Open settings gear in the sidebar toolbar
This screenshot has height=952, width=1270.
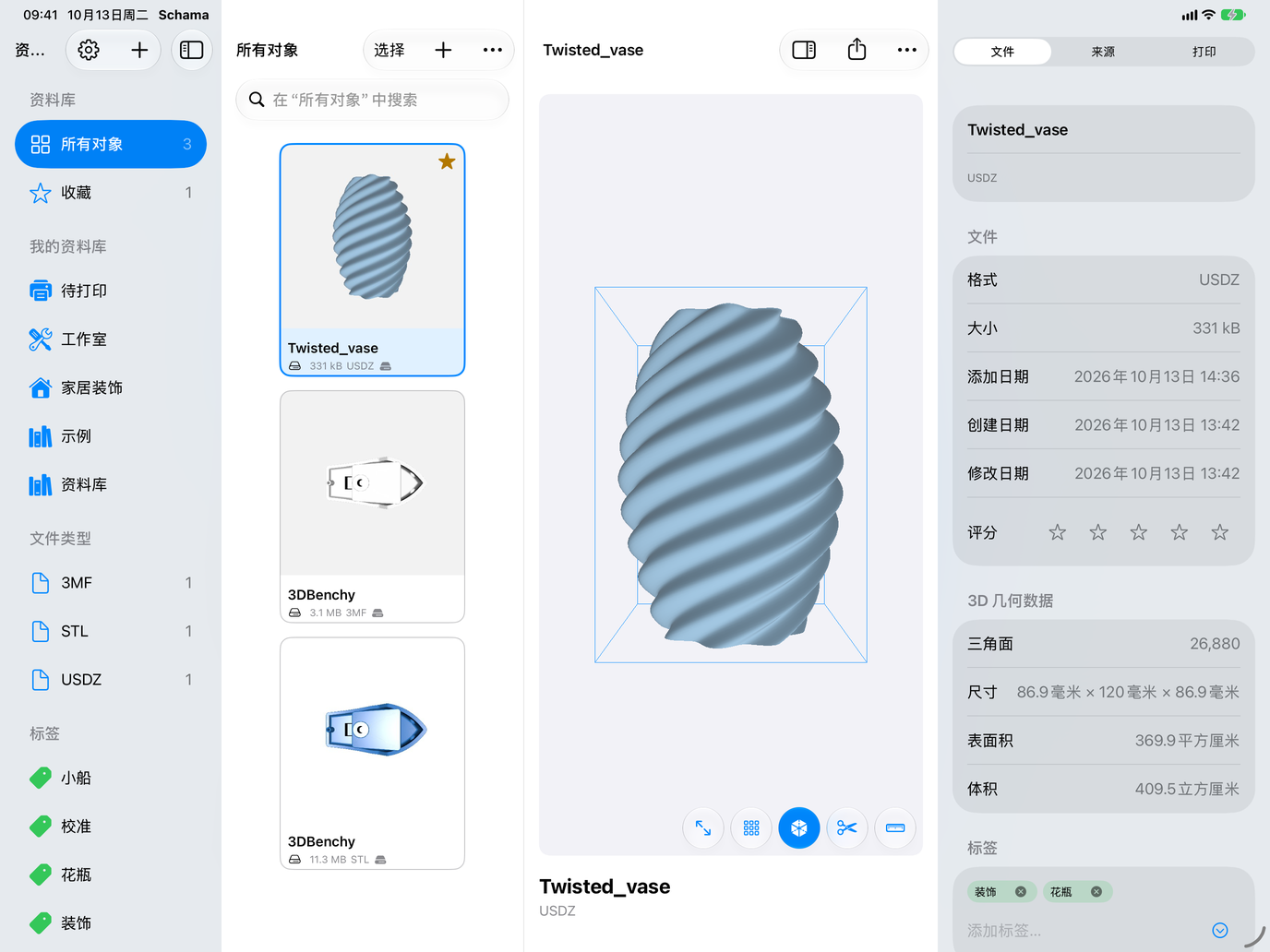(x=89, y=50)
